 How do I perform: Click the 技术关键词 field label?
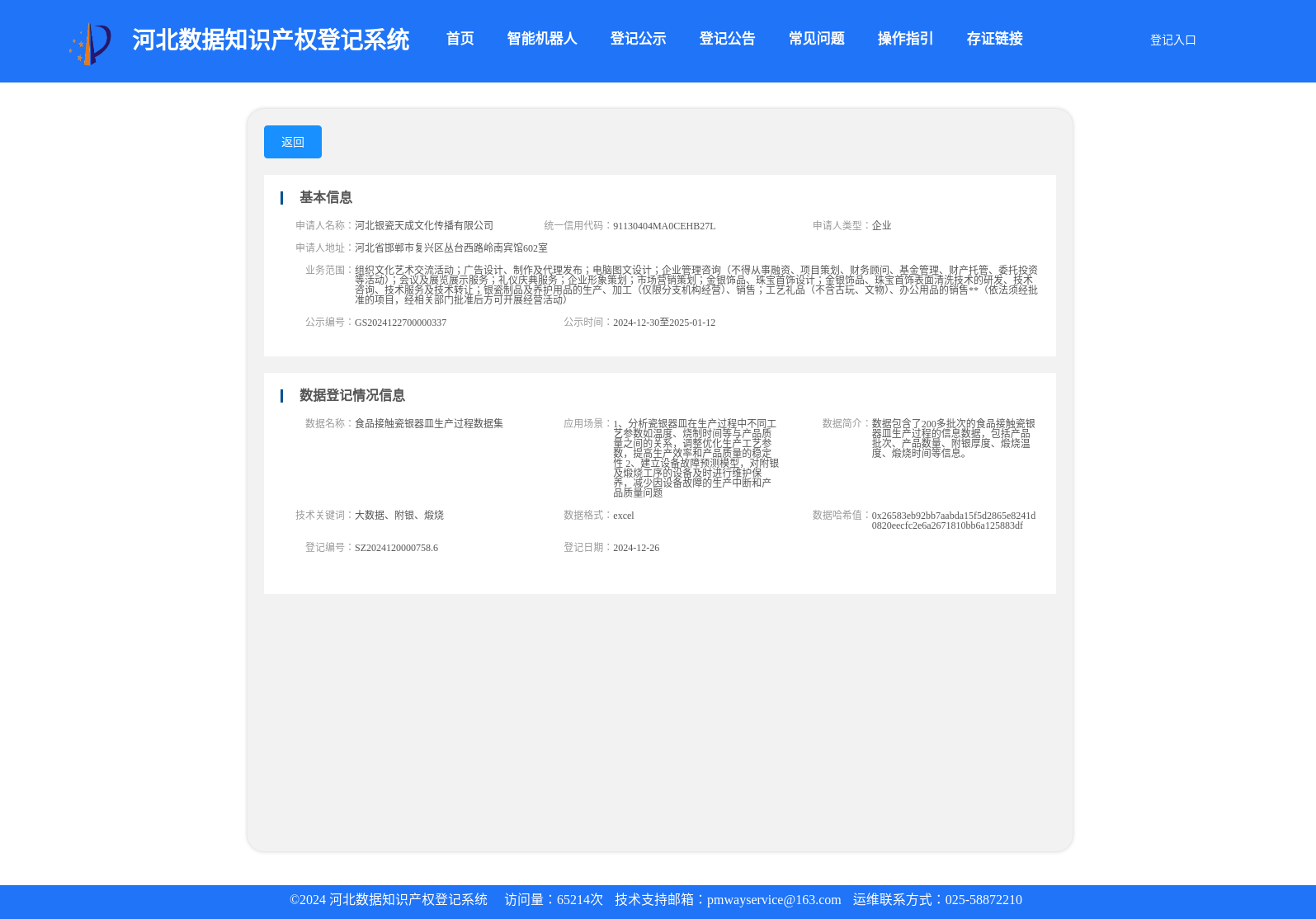click(324, 515)
